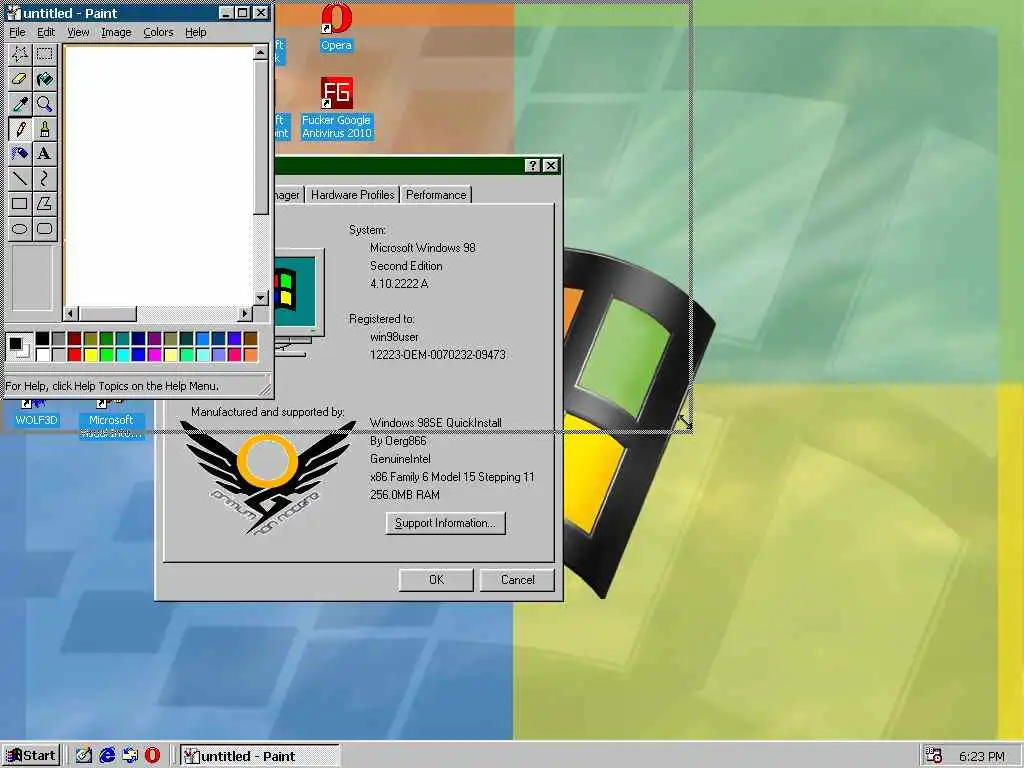
Task: Open Support Information in System Properties
Action: 445,523
